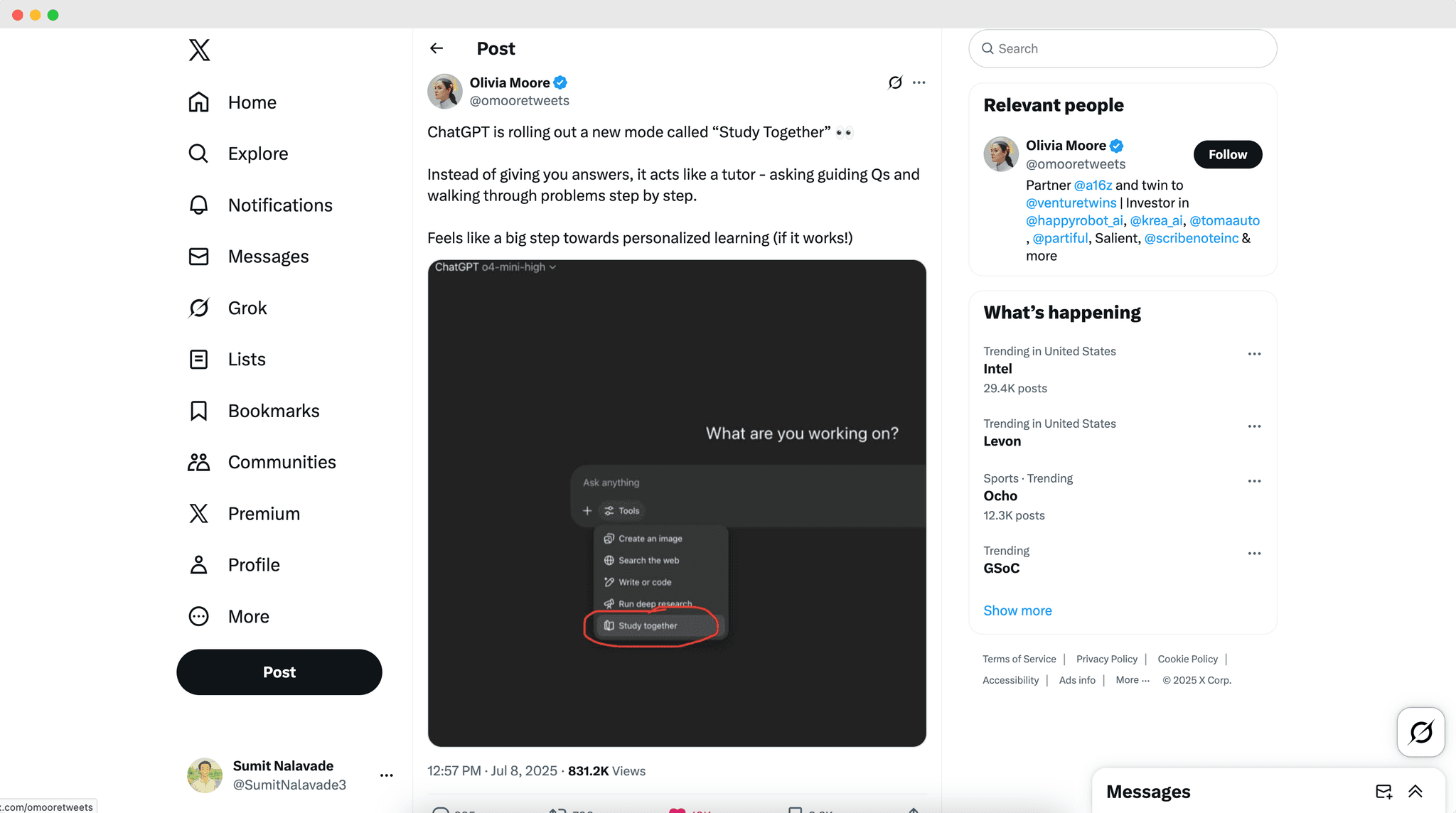The image size is (1456, 813).
Task: Go back using the arrow above the post
Action: 437,48
